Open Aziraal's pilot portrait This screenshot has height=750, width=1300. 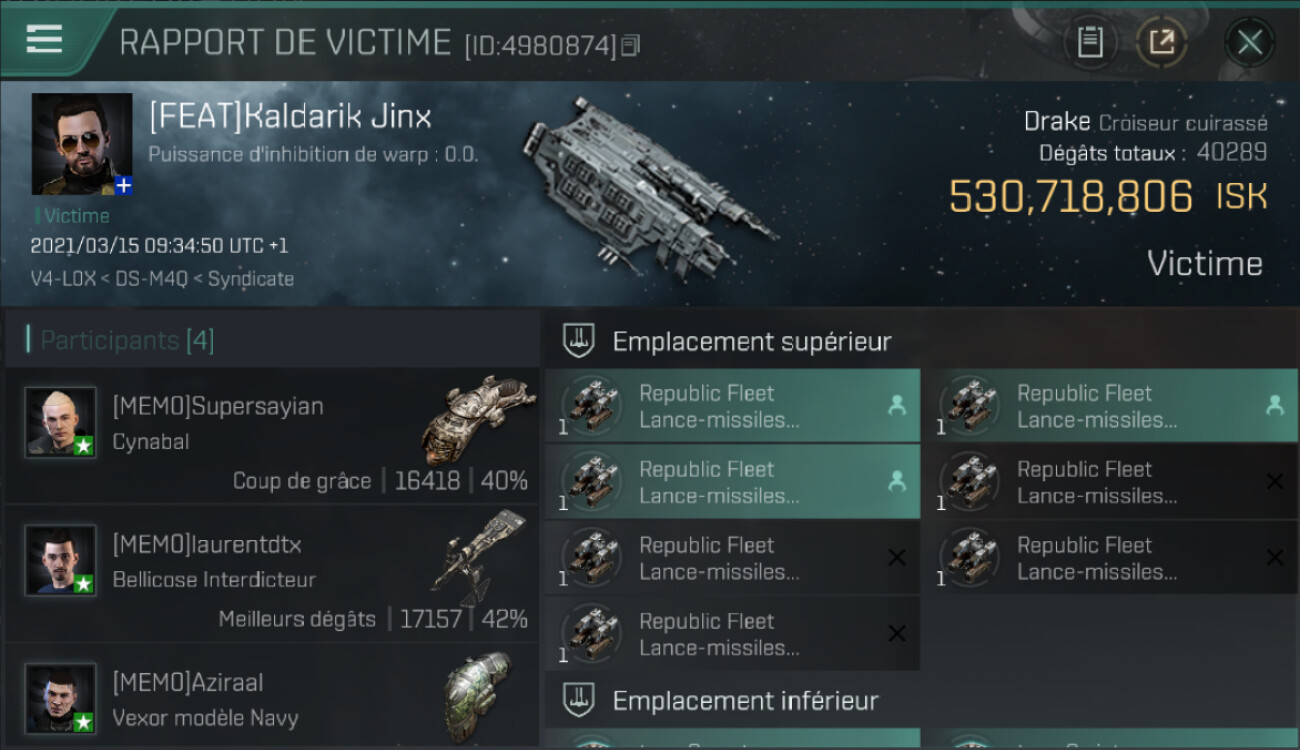pyautogui.click(x=61, y=697)
